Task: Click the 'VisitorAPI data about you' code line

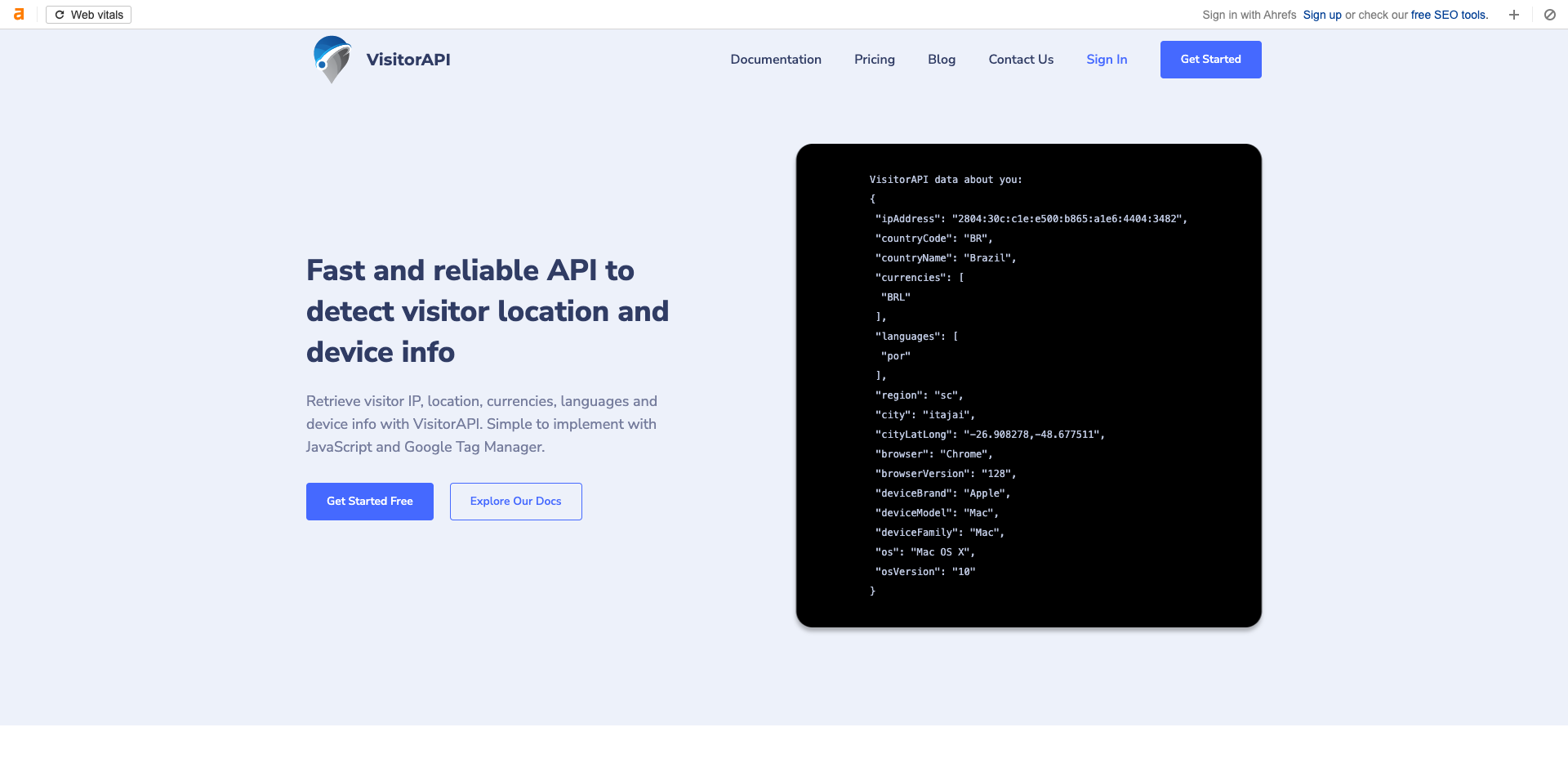Action: [x=945, y=180]
